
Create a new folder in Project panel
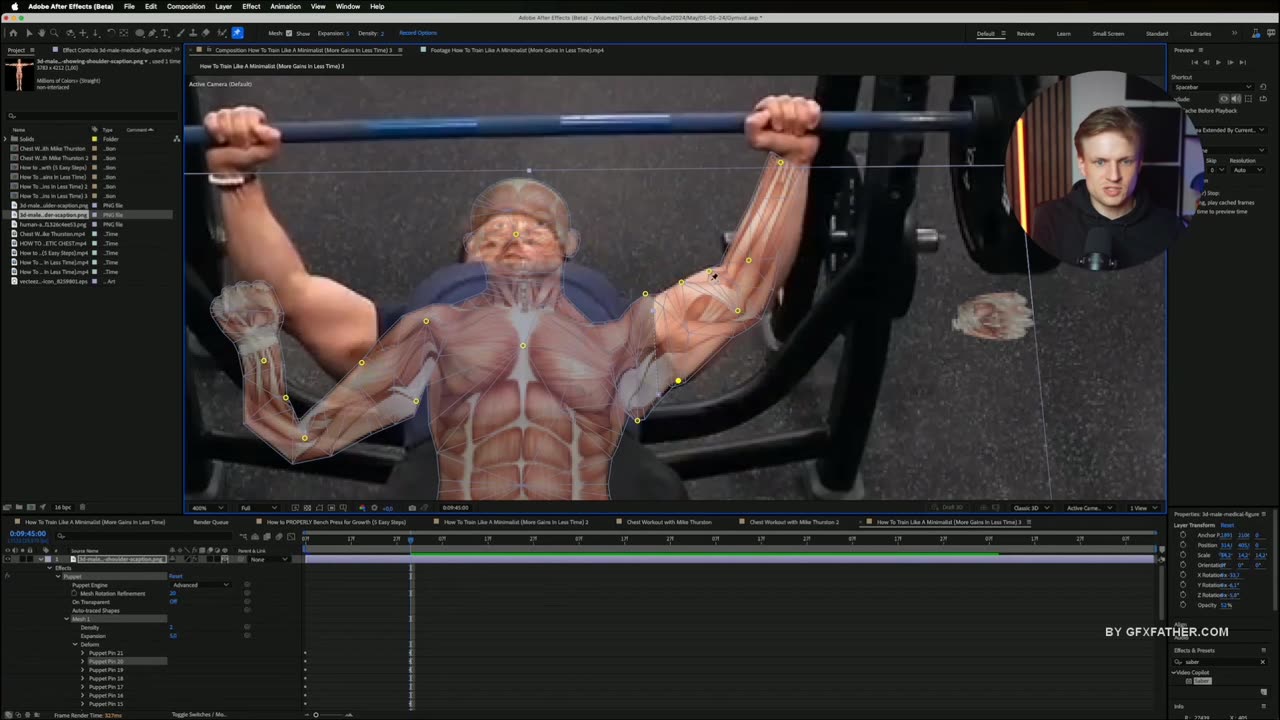[21, 507]
